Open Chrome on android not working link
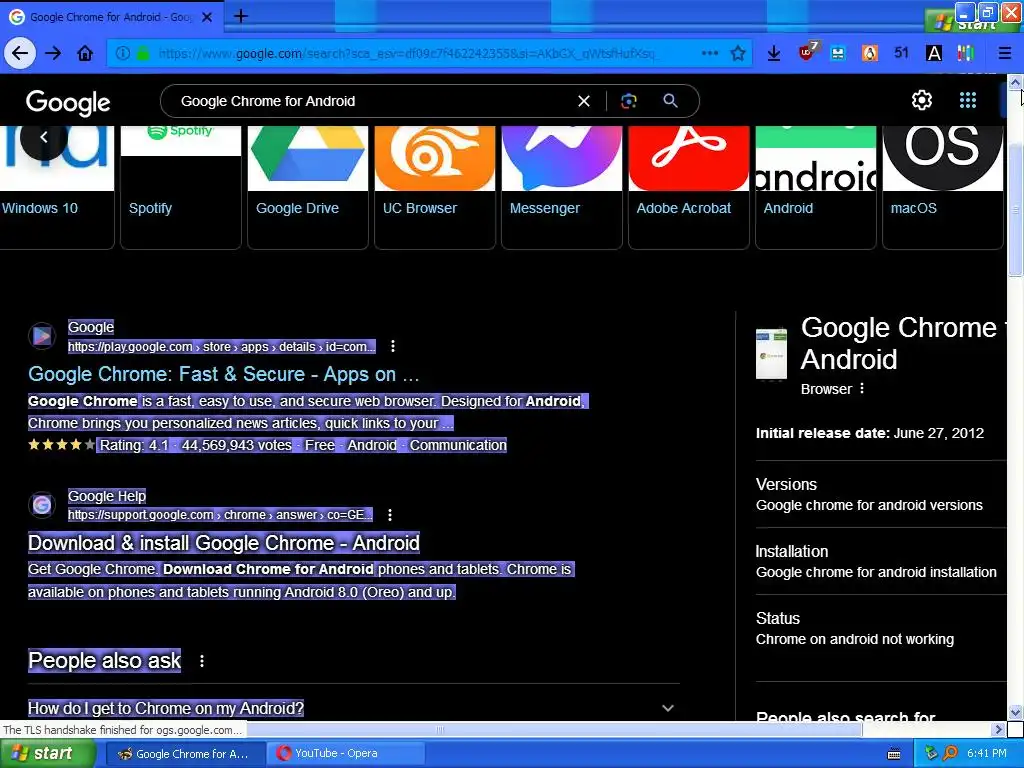Screen dimensions: 1024x768 point(854,639)
